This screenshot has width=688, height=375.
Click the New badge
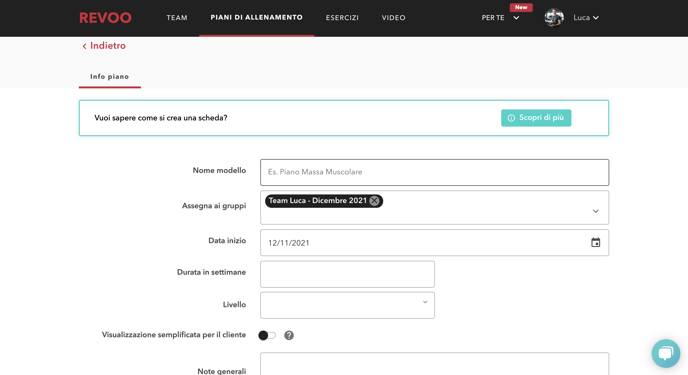coord(521,7)
